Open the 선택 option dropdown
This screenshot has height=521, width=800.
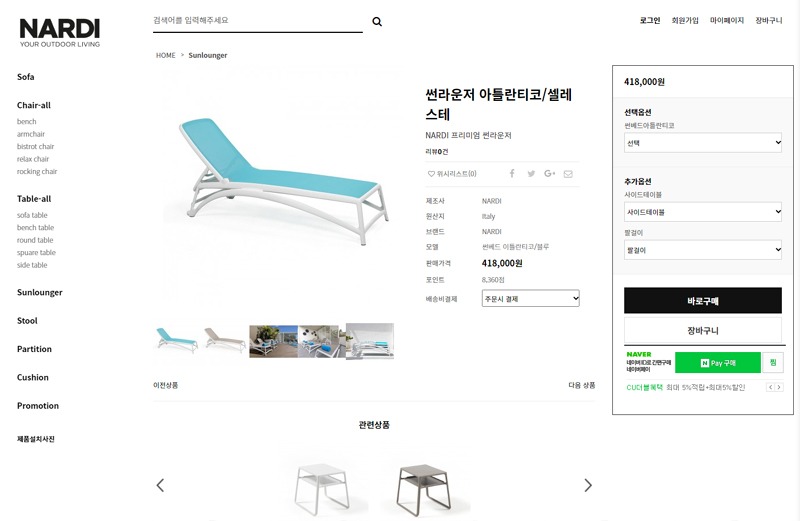[703, 143]
